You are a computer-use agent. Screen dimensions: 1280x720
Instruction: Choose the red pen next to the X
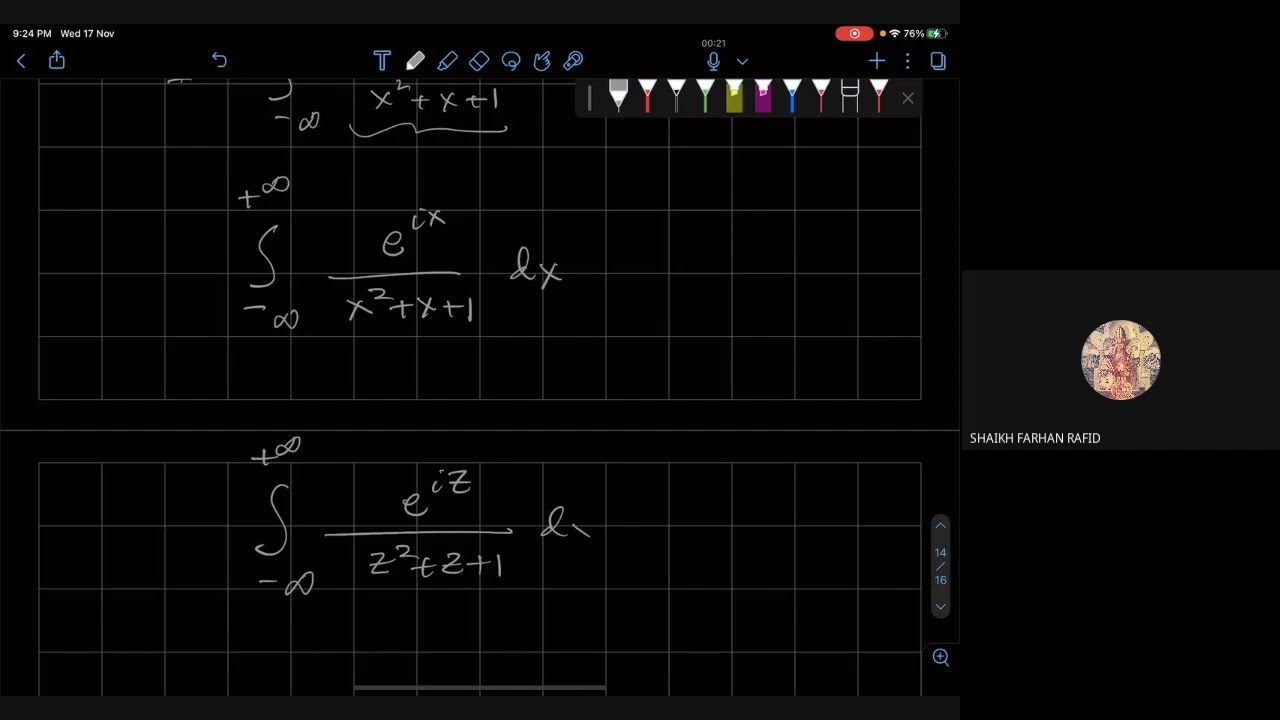[879, 97]
